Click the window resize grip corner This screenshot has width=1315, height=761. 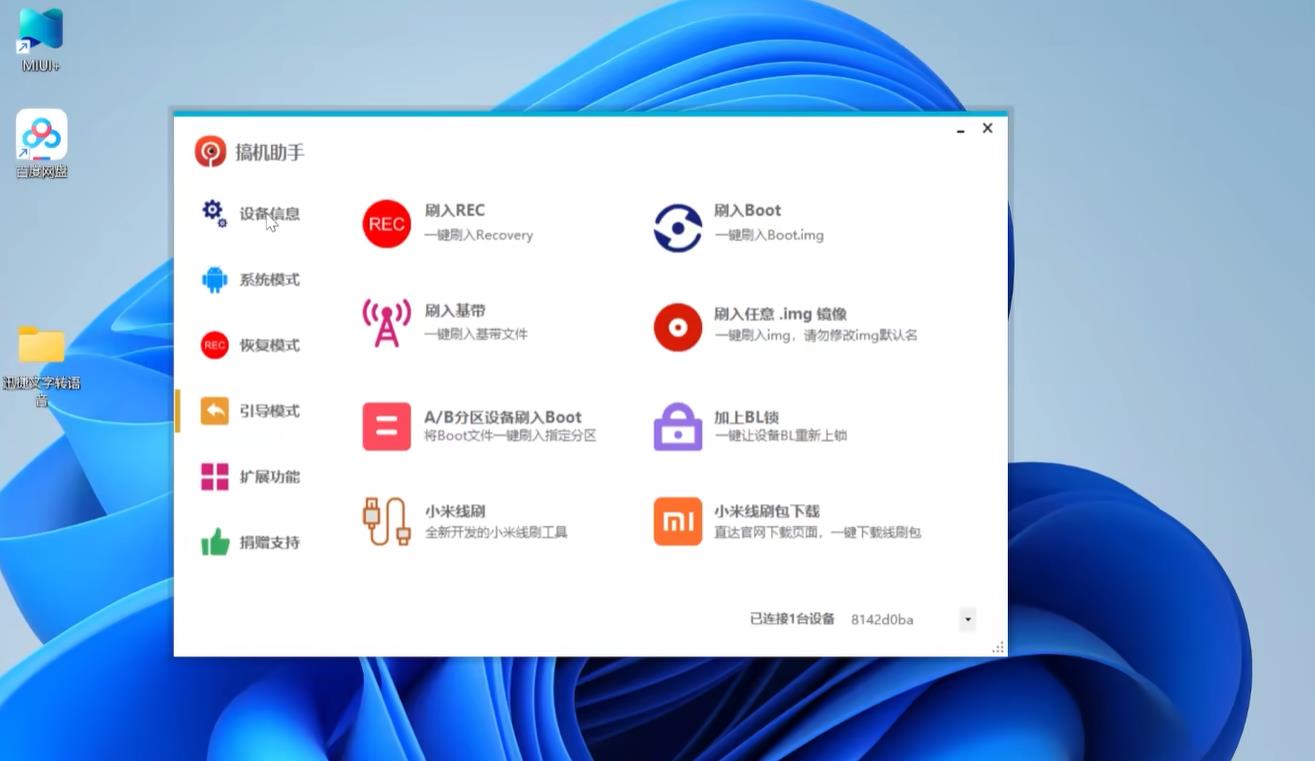pos(998,648)
